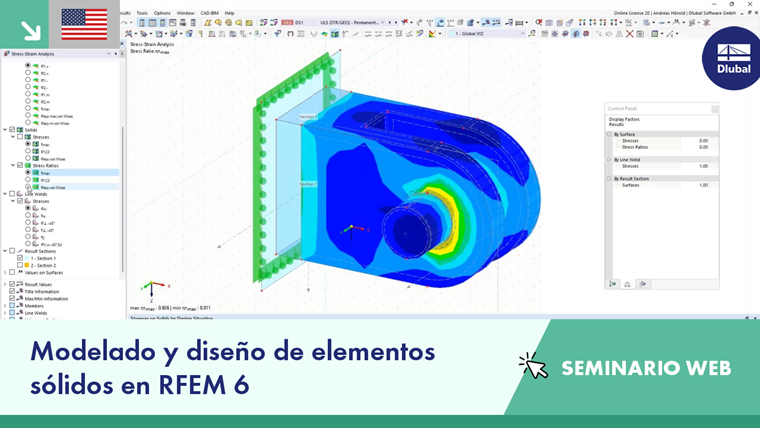
Task: Collapse the upper Line Welds tree node
Action: [5, 194]
